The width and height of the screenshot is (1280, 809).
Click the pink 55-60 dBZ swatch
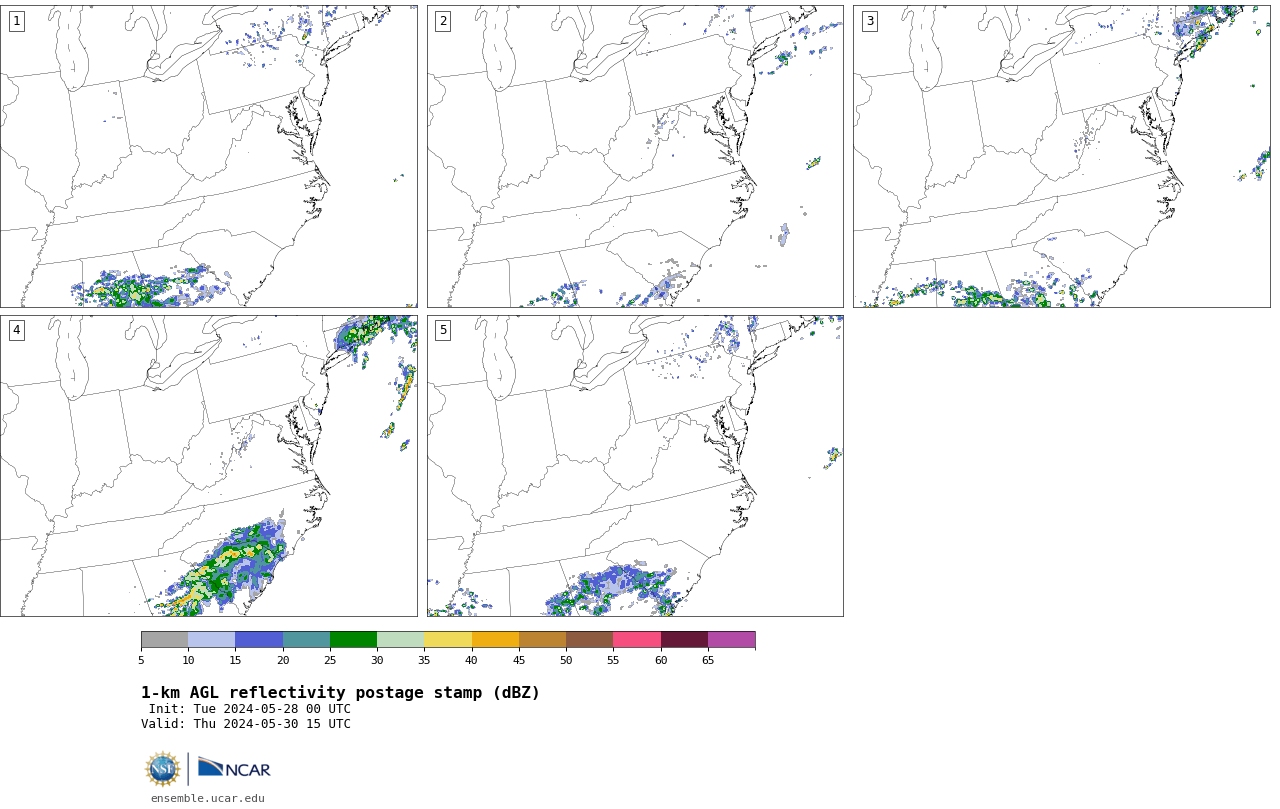[x=637, y=639]
